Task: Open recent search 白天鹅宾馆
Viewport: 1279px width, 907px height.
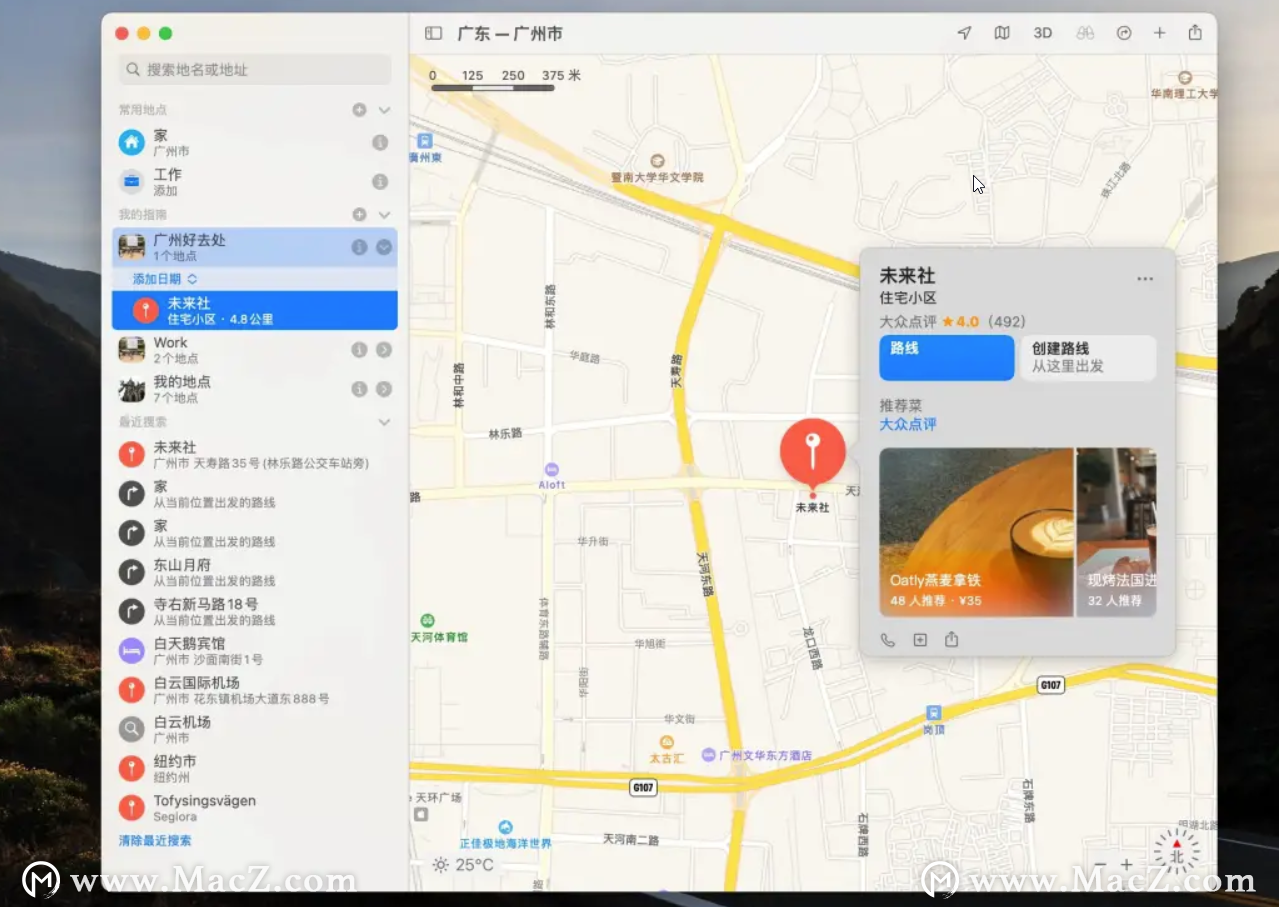Action: coord(254,651)
